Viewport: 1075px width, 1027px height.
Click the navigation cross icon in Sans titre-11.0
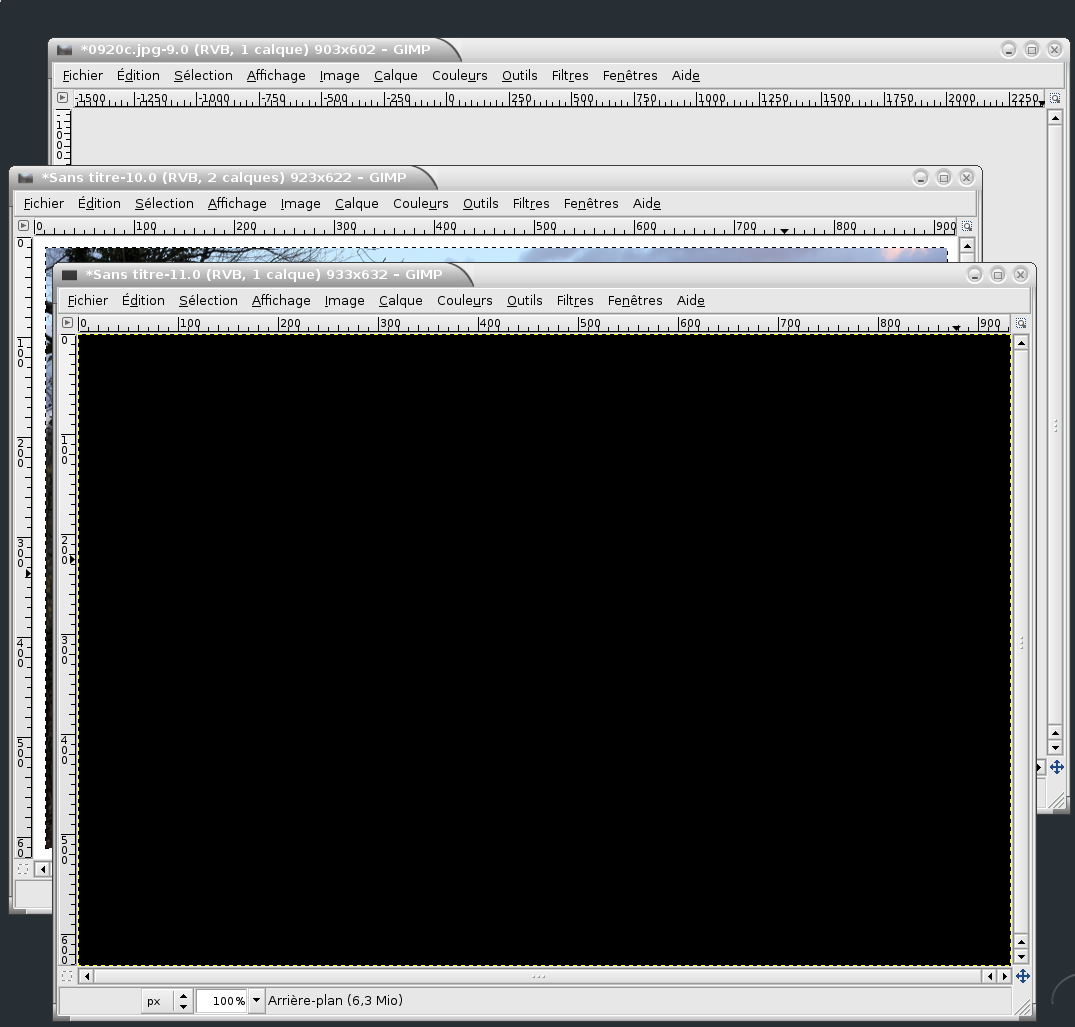pyautogui.click(x=1022, y=976)
